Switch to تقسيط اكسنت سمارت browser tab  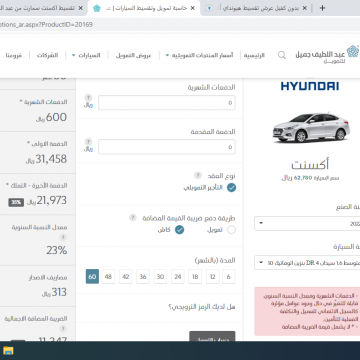click(x=43, y=8)
